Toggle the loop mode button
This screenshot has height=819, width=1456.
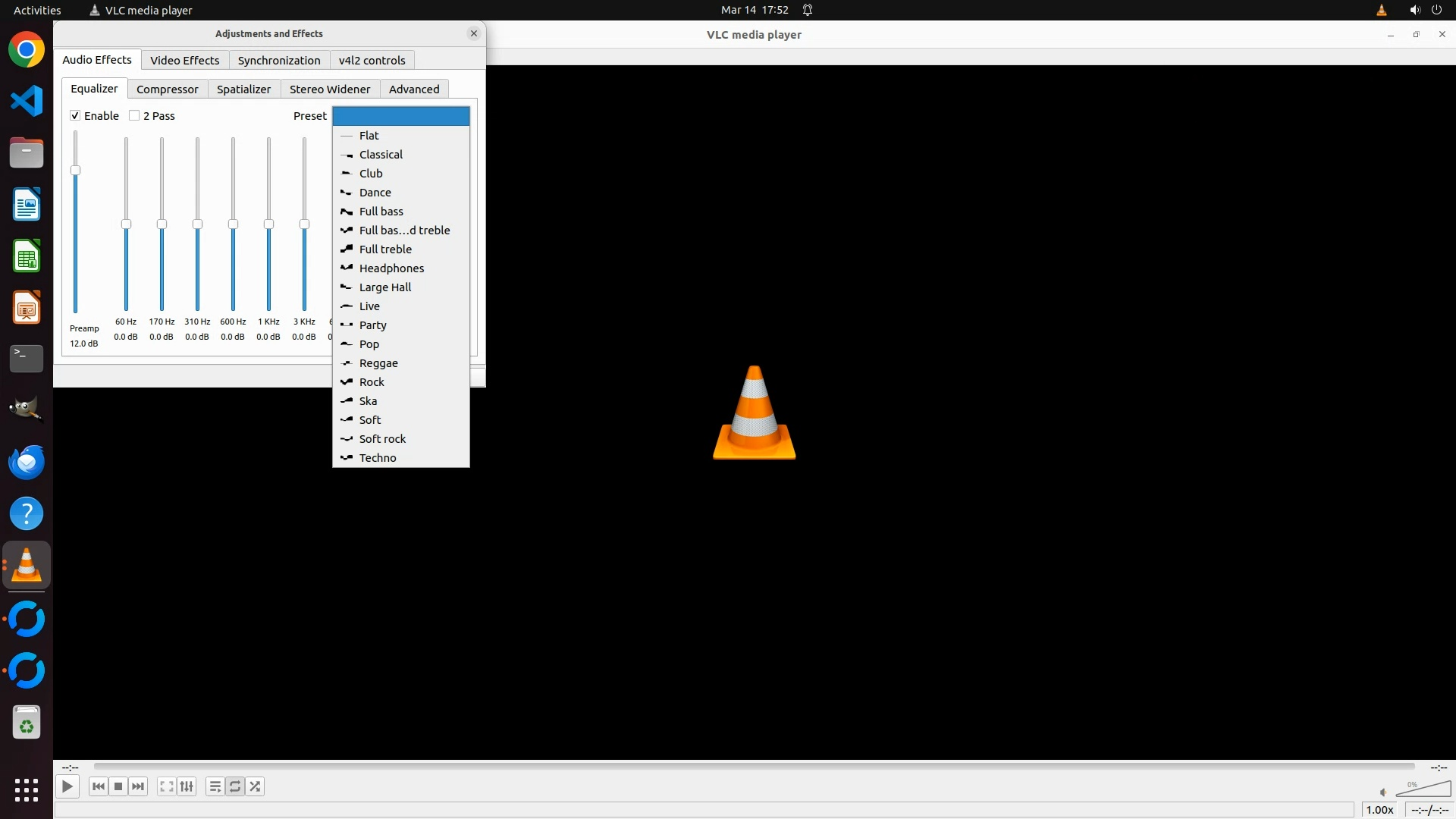point(235,786)
